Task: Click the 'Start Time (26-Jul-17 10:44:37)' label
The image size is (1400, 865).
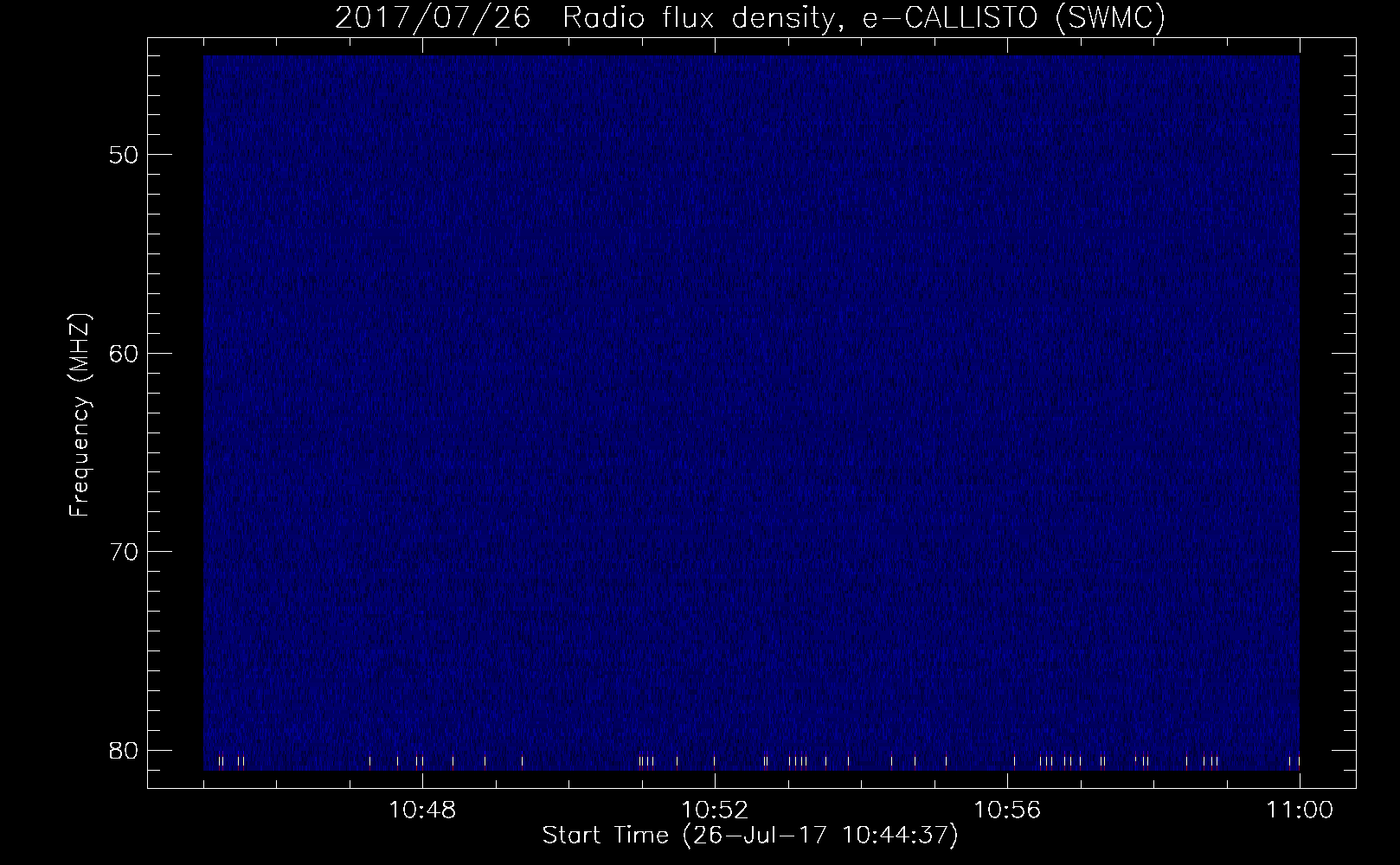Action: tap(750, 836)
